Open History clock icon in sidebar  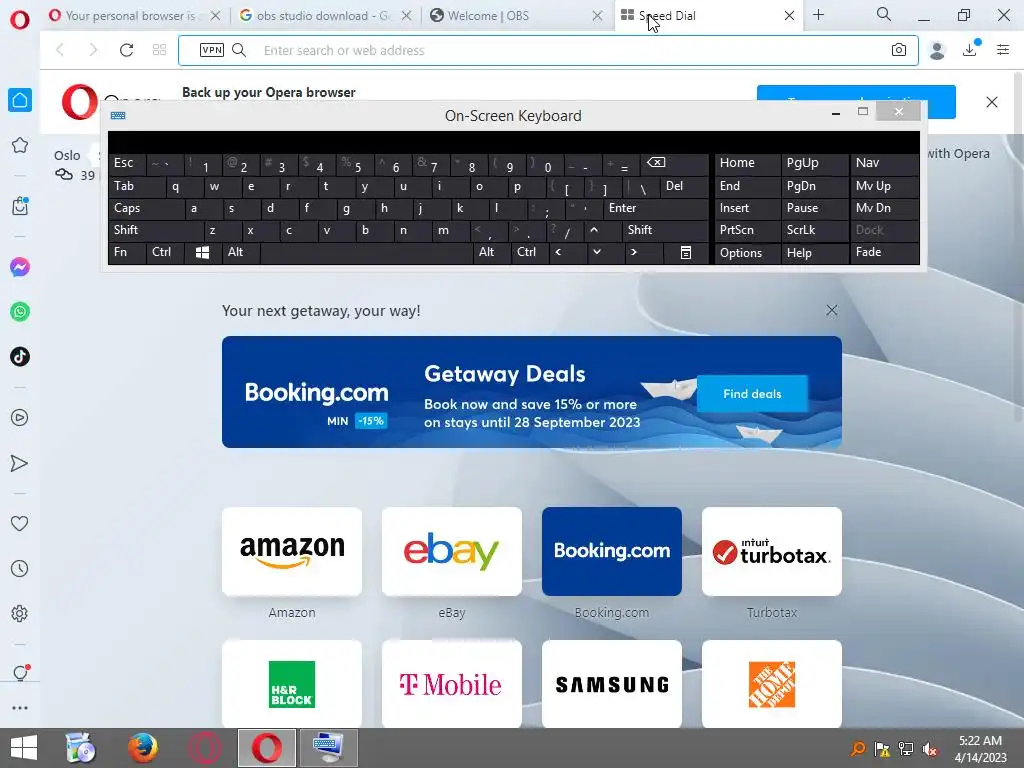(20, 569)
